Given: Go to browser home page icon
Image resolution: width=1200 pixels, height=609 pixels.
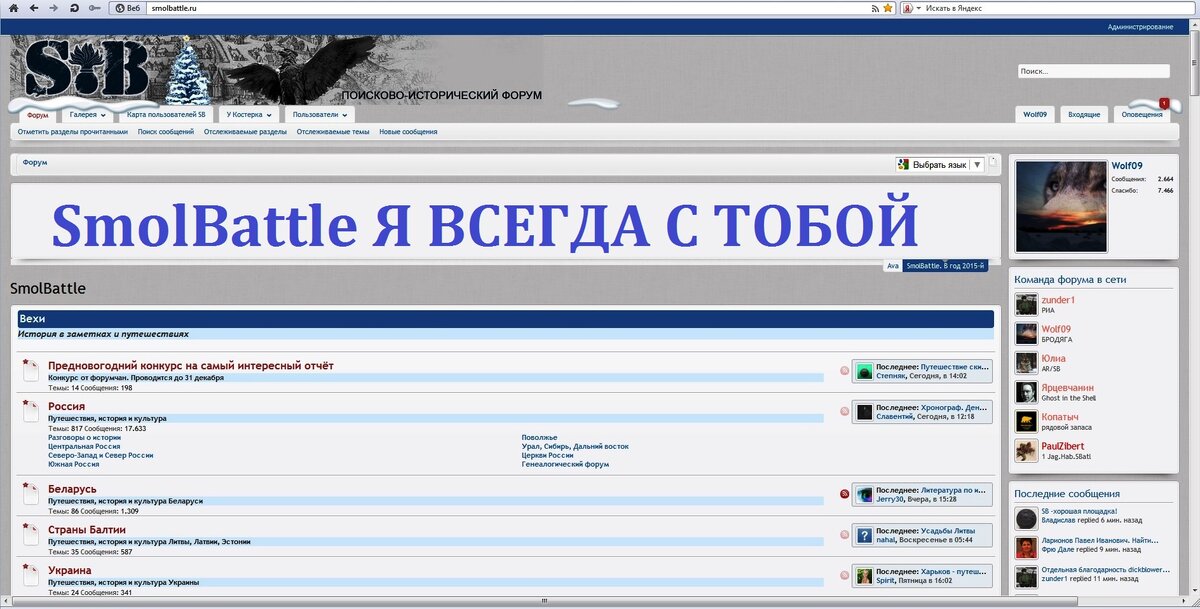Looking at the screenshot, I should (x=13, y=8).
